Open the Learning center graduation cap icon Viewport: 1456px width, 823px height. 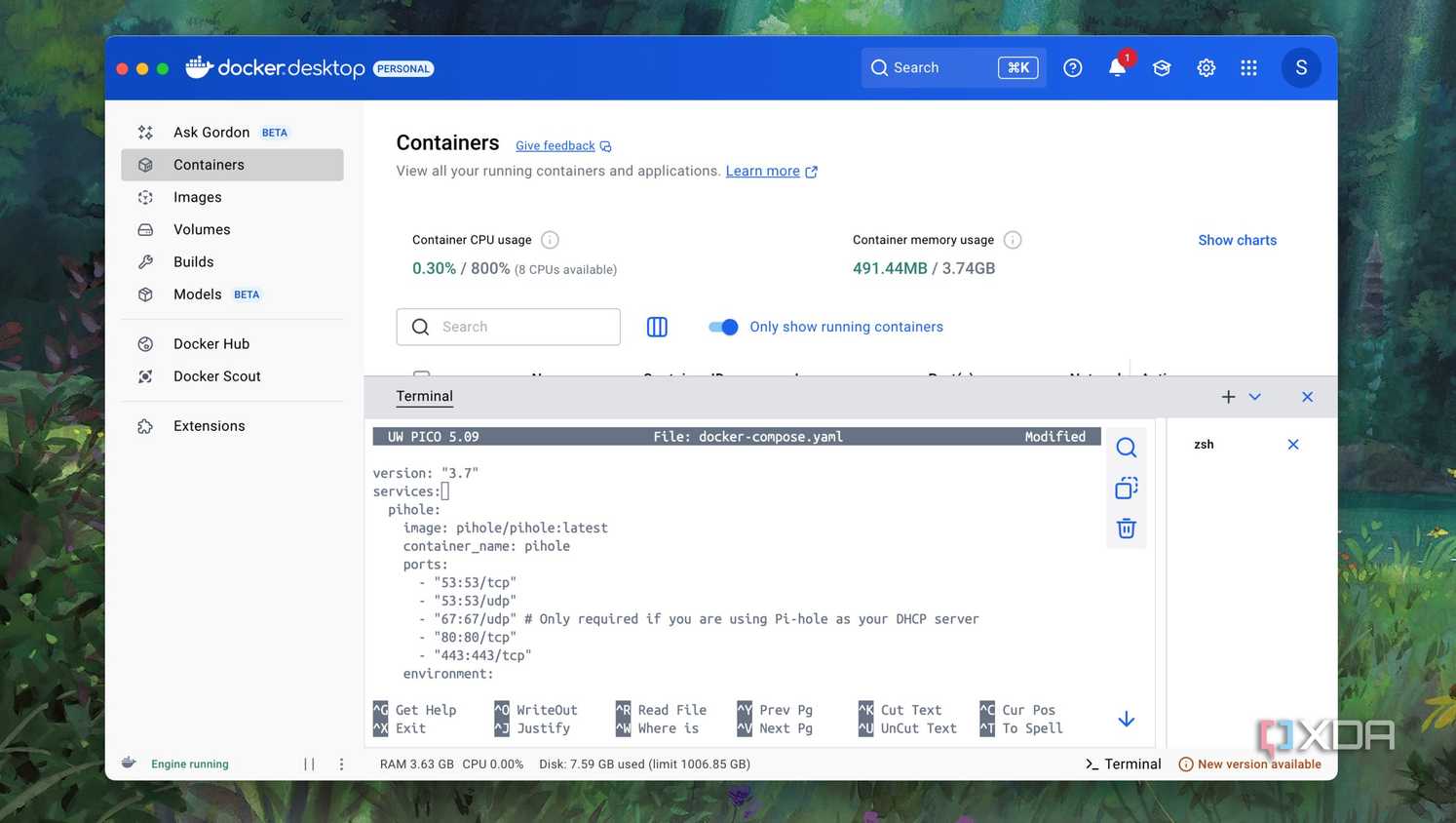1161,67
